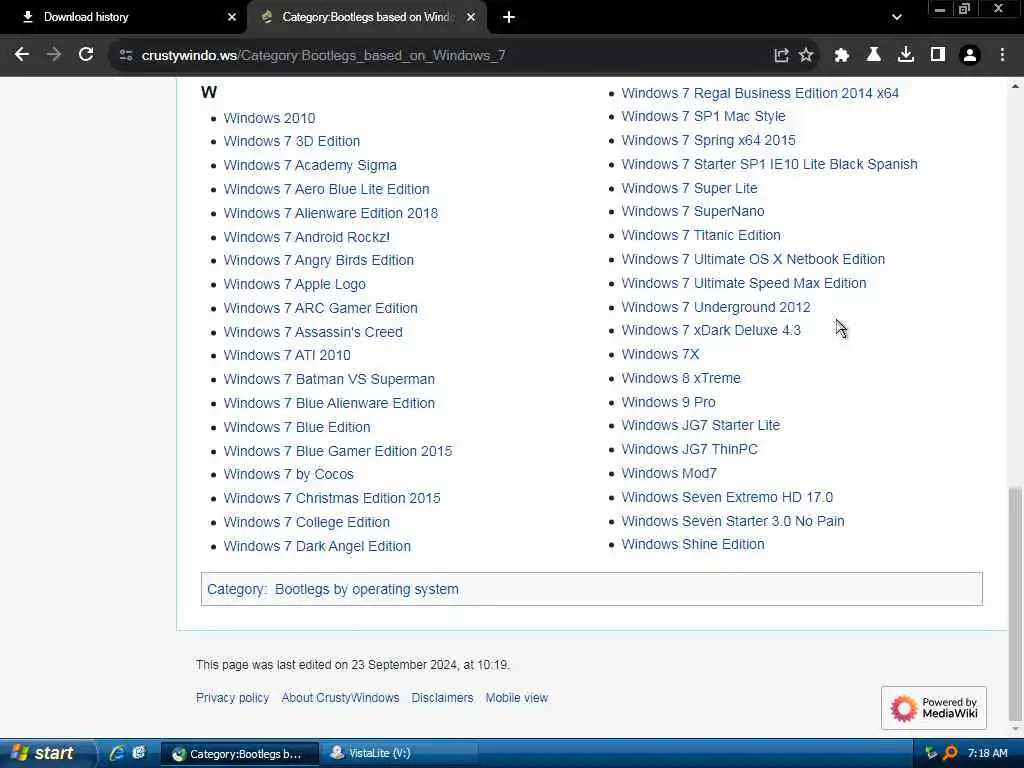Open Windows 7 Blue Gamer Edition 2015

pos(338,451)
